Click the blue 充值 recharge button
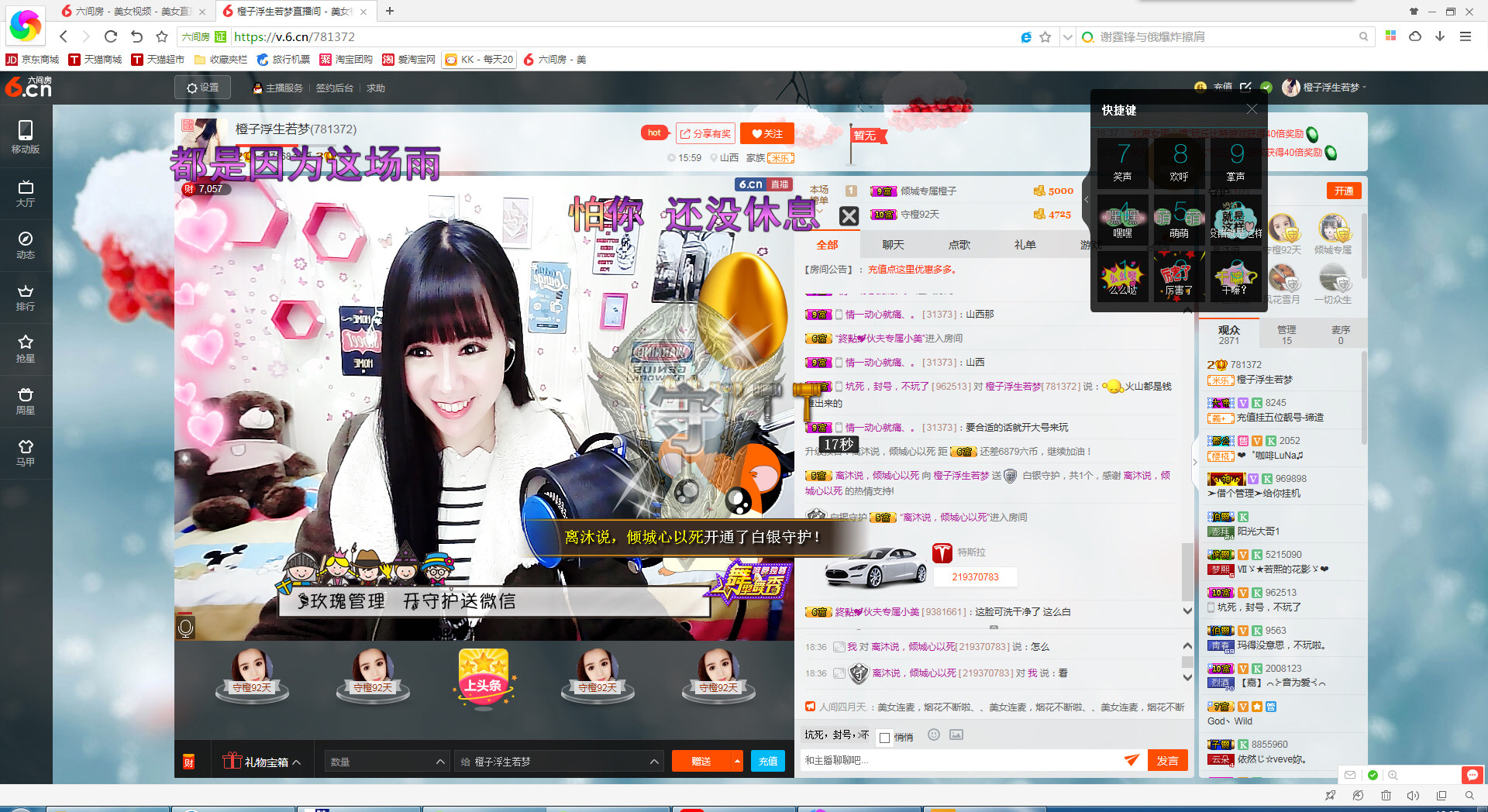The width and height of the screenshot is (1488, 812). click(768, 762)
